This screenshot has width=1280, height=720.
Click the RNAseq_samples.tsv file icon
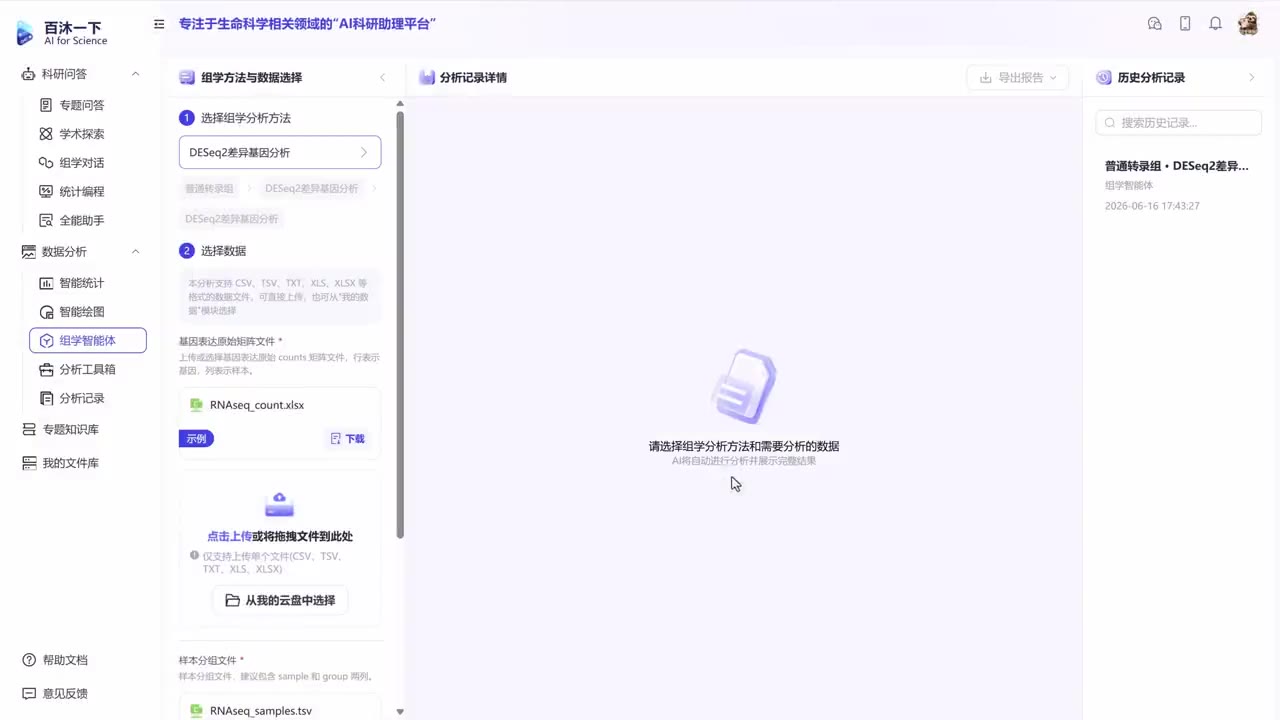(x=196, y=711)
